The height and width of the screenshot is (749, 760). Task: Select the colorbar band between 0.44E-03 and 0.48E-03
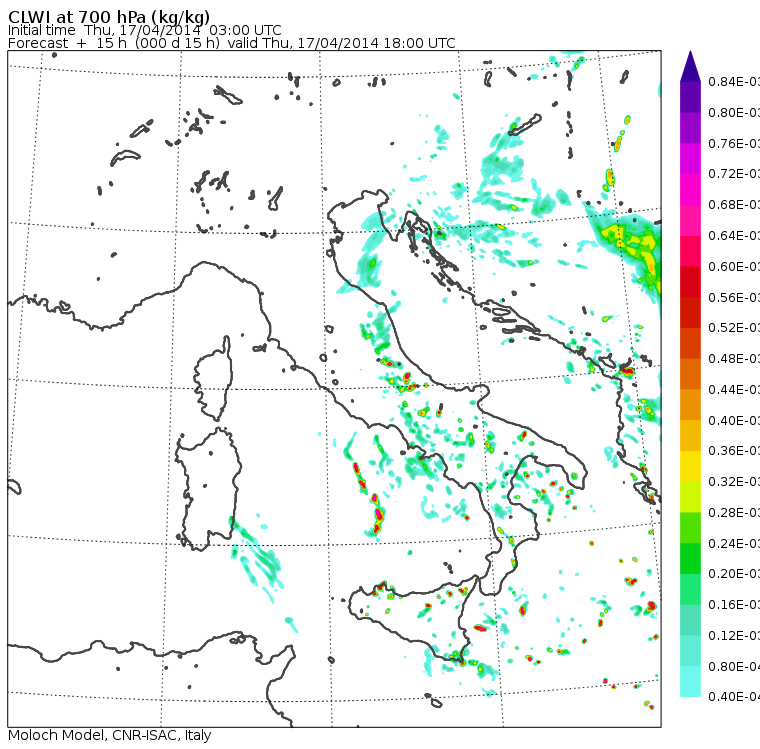click(690, 374)
